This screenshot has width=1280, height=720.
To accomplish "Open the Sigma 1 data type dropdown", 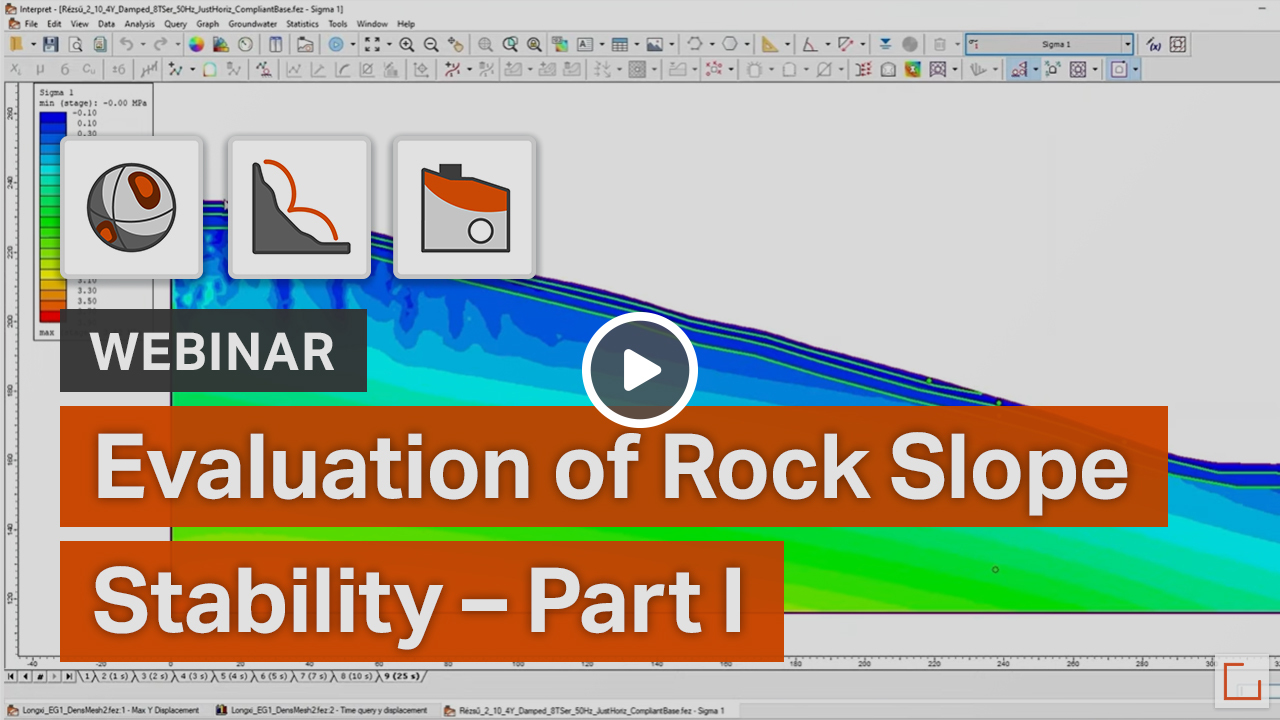I will pos(1128,44).
